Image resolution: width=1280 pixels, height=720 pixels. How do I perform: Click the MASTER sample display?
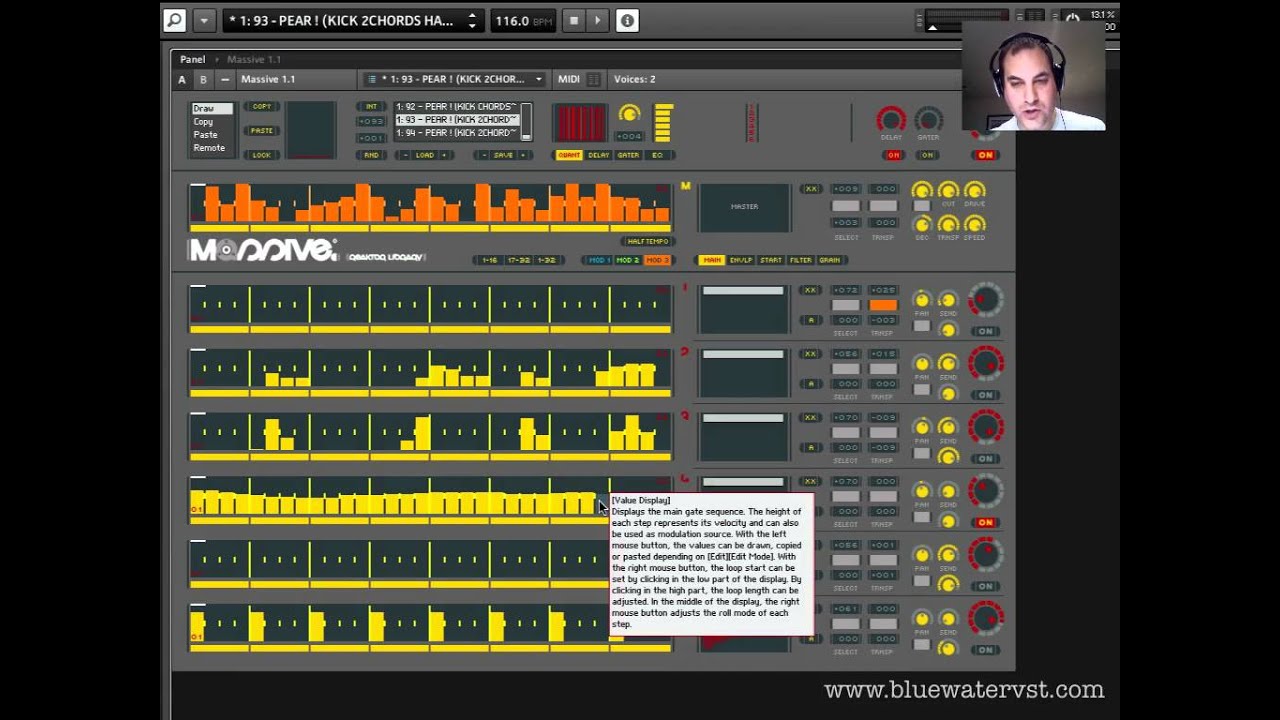(744, 207)
